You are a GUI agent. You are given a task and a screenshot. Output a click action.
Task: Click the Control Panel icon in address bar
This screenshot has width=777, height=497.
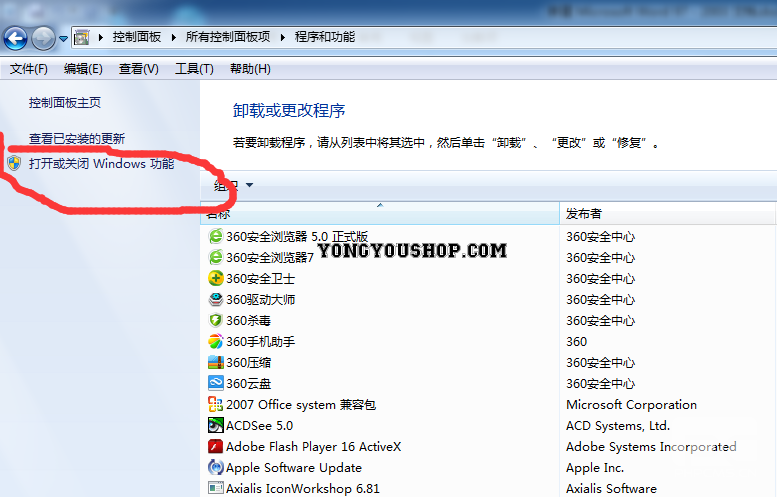[x=81, y=37]
